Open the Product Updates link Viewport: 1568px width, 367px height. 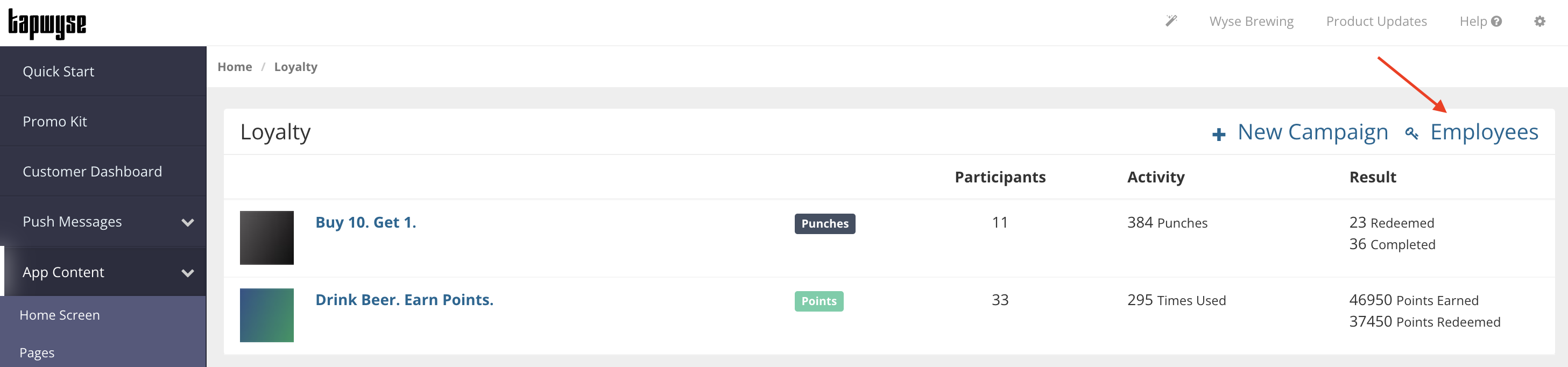pos(1376,22)
